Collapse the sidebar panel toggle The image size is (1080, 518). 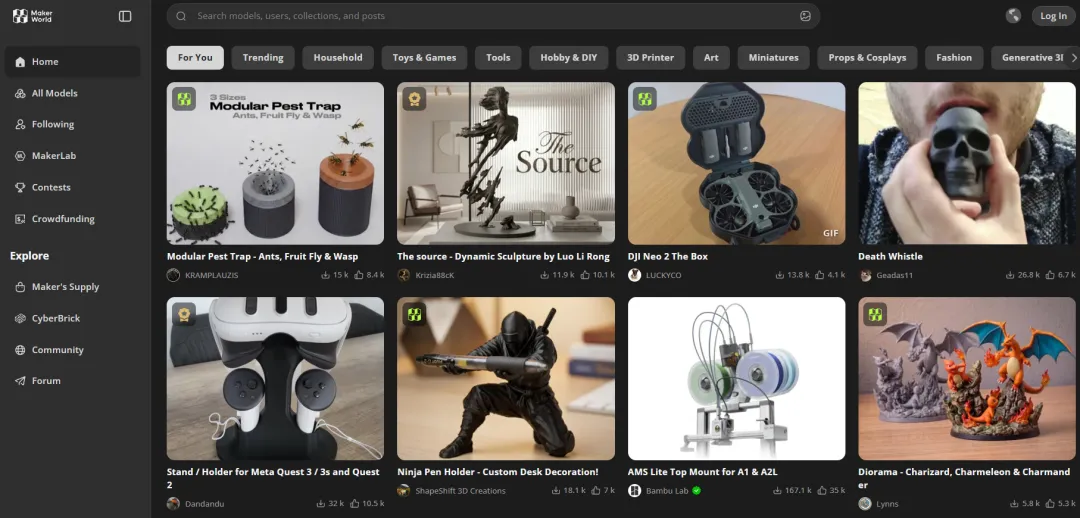[x=125, y=16]
